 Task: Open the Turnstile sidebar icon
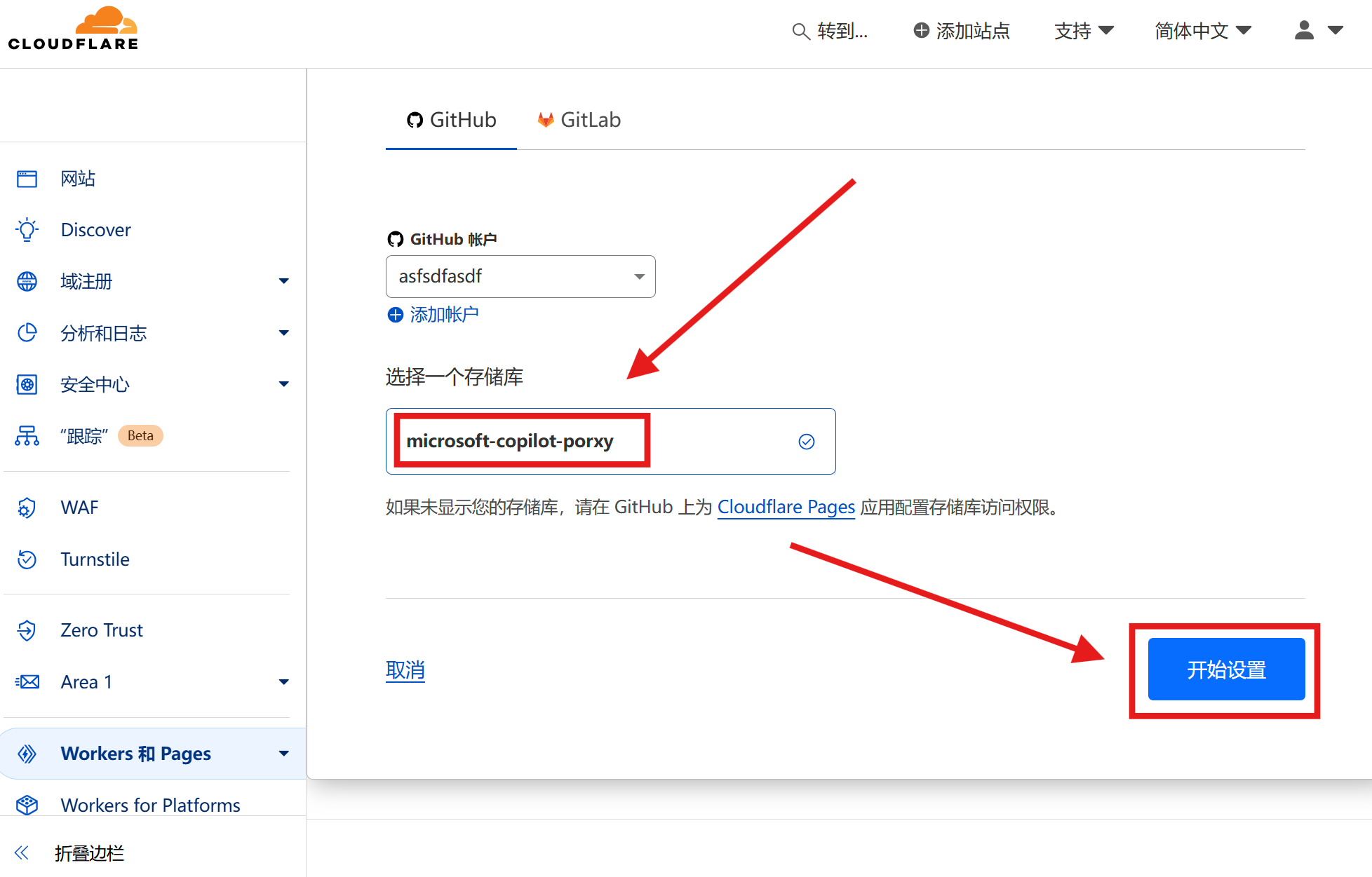coord(27,559)
